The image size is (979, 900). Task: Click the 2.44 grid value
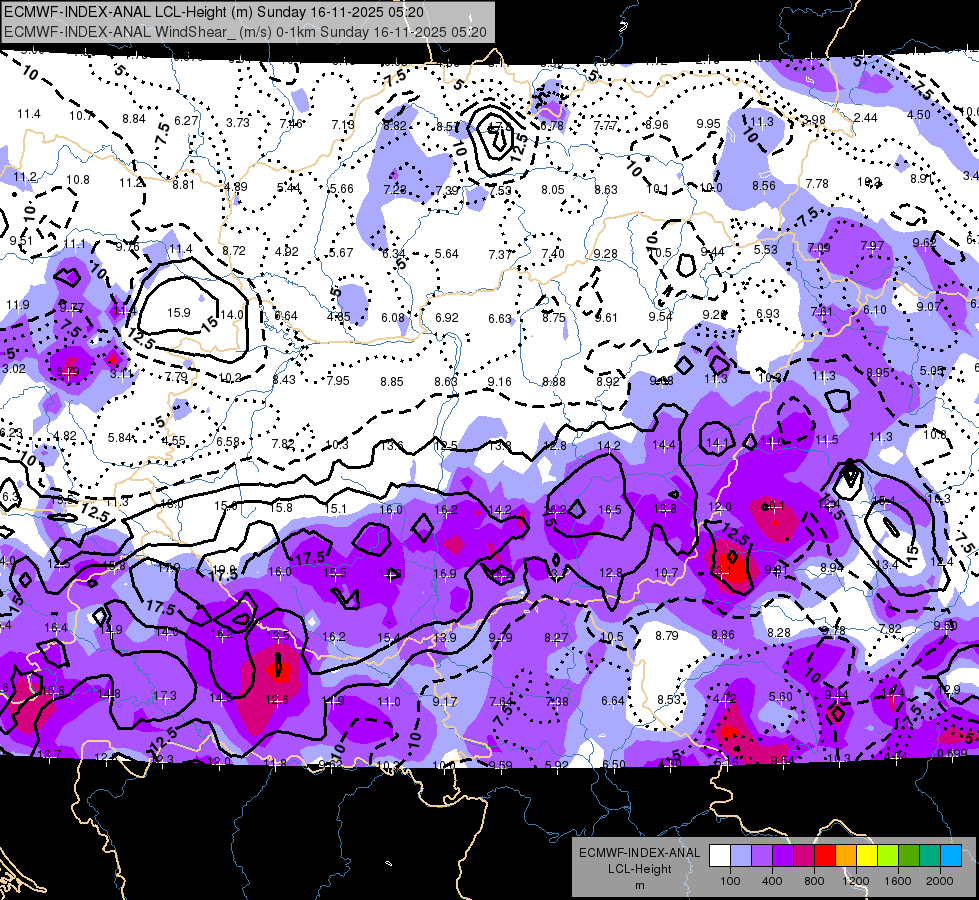coord(865,118)
